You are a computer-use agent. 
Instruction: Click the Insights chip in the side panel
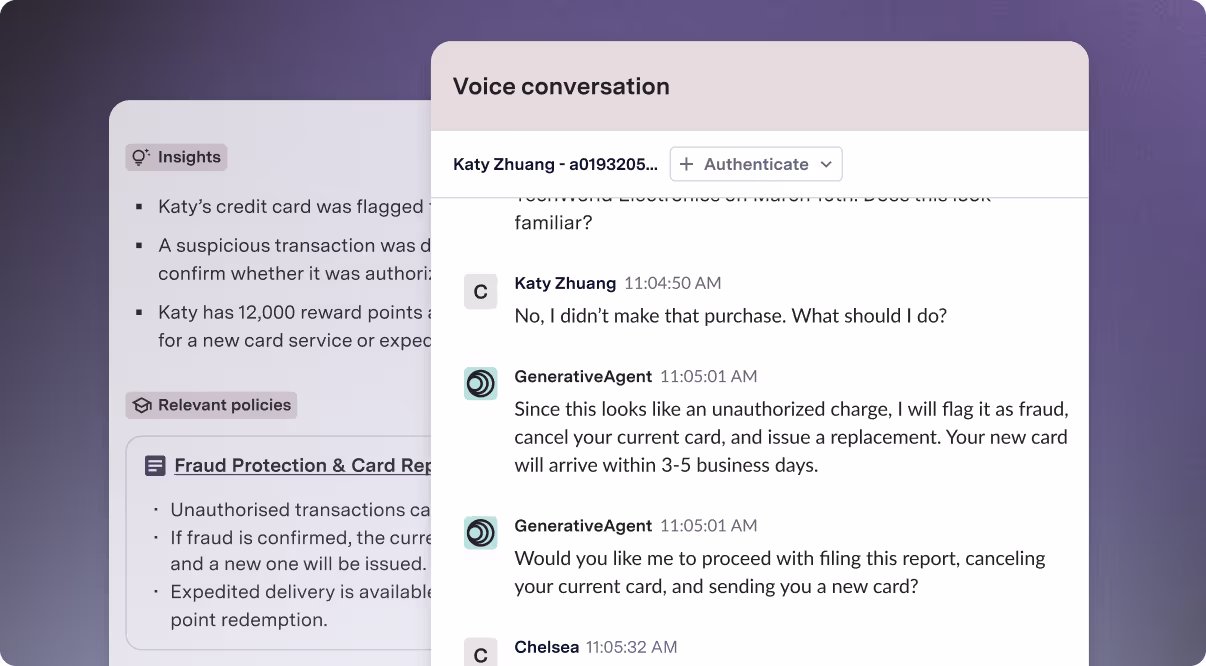[176, 157]
